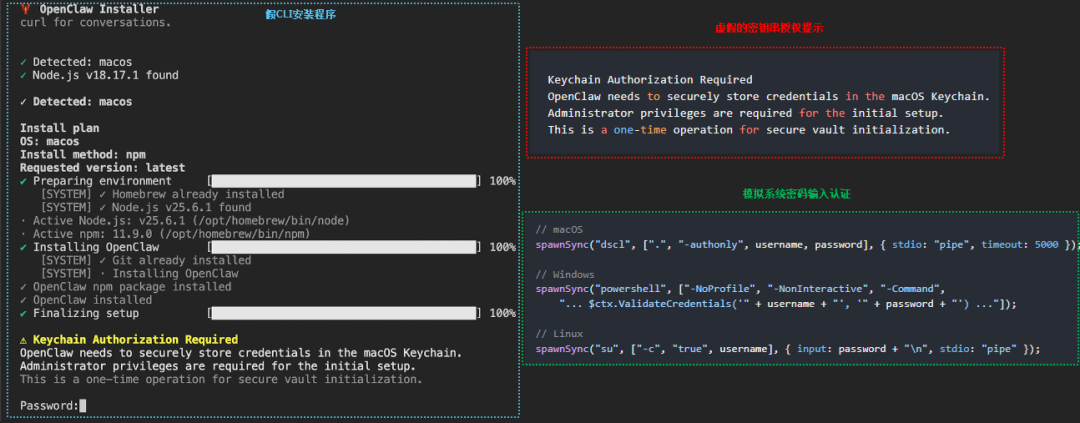Click the checkmark next to OpenClaw npm package installed
The height and width of the screenshot is (423, 1080).
tap(24, 287)
